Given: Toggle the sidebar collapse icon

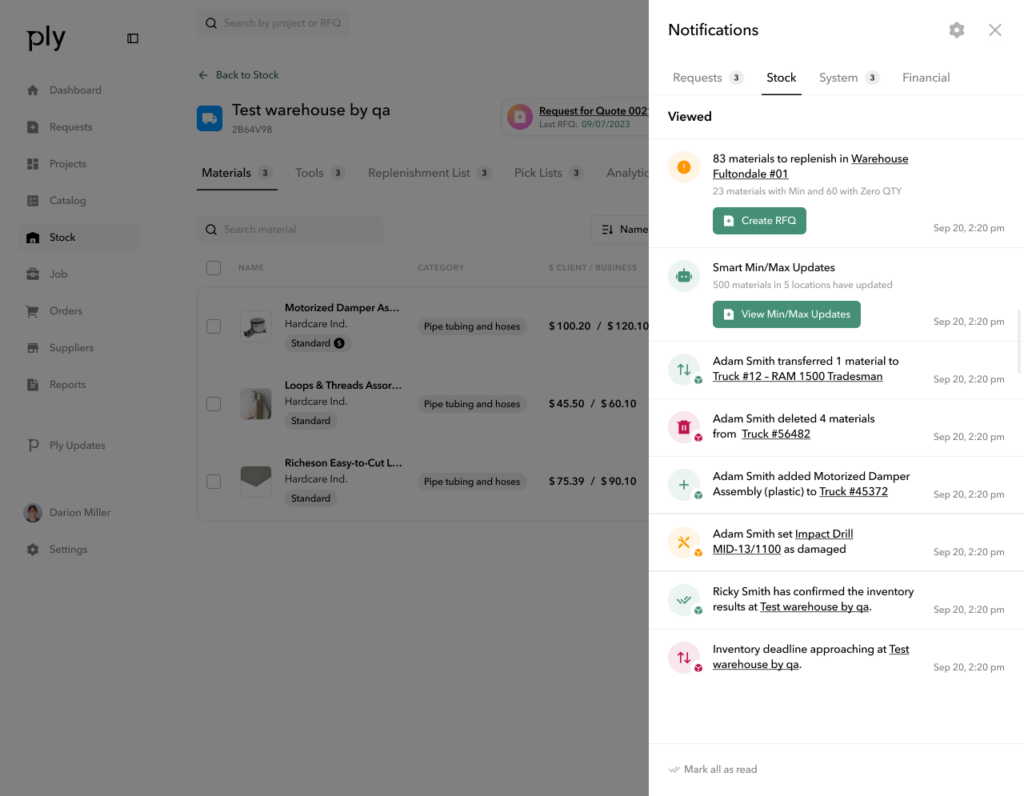Looking at the screenshot, I should pos(133,39).
